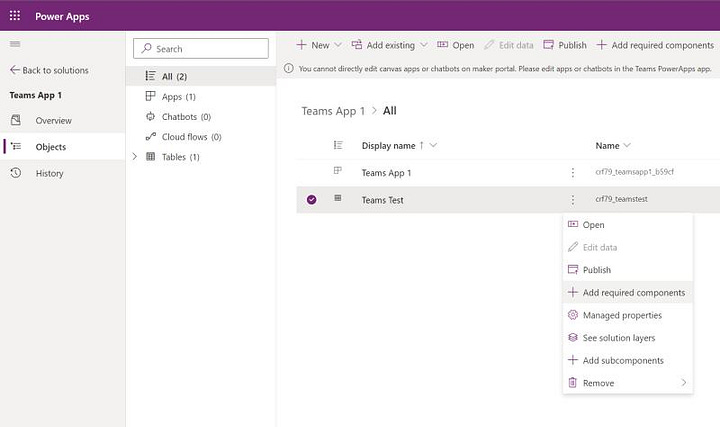Collapse the left navigation hamburger icon
Image resolution: width=720 pixels, height=427 pixels.
tap(15, 44)
